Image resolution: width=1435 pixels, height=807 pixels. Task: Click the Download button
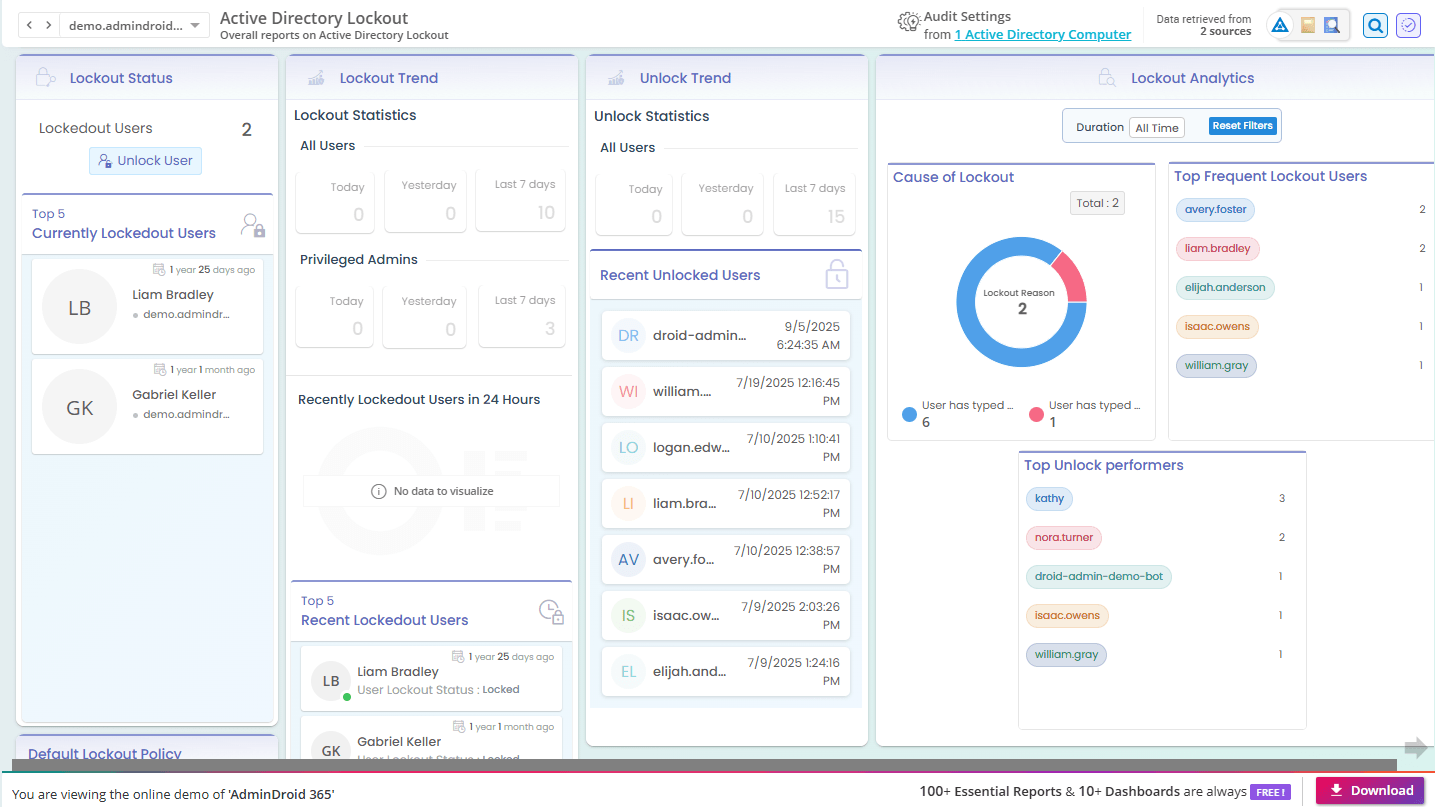tap(1370, 790)
